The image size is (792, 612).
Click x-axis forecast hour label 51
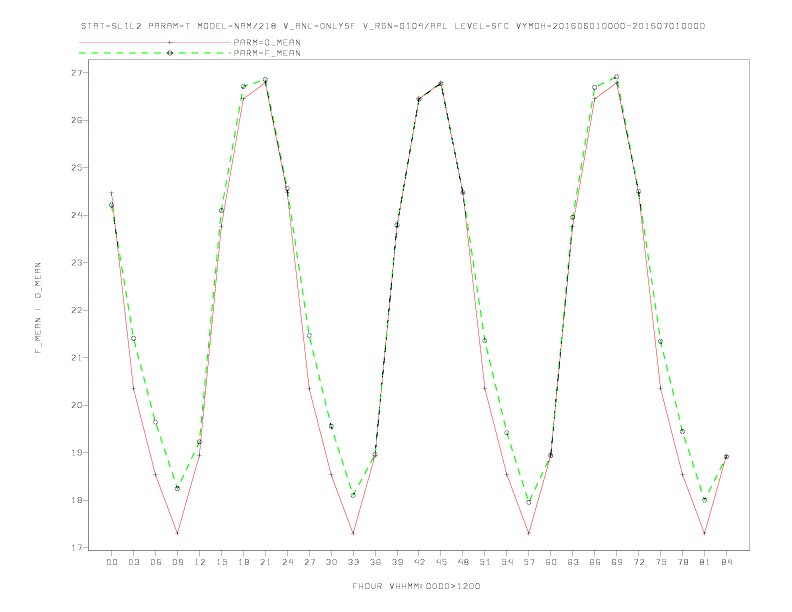click(485, 562)
